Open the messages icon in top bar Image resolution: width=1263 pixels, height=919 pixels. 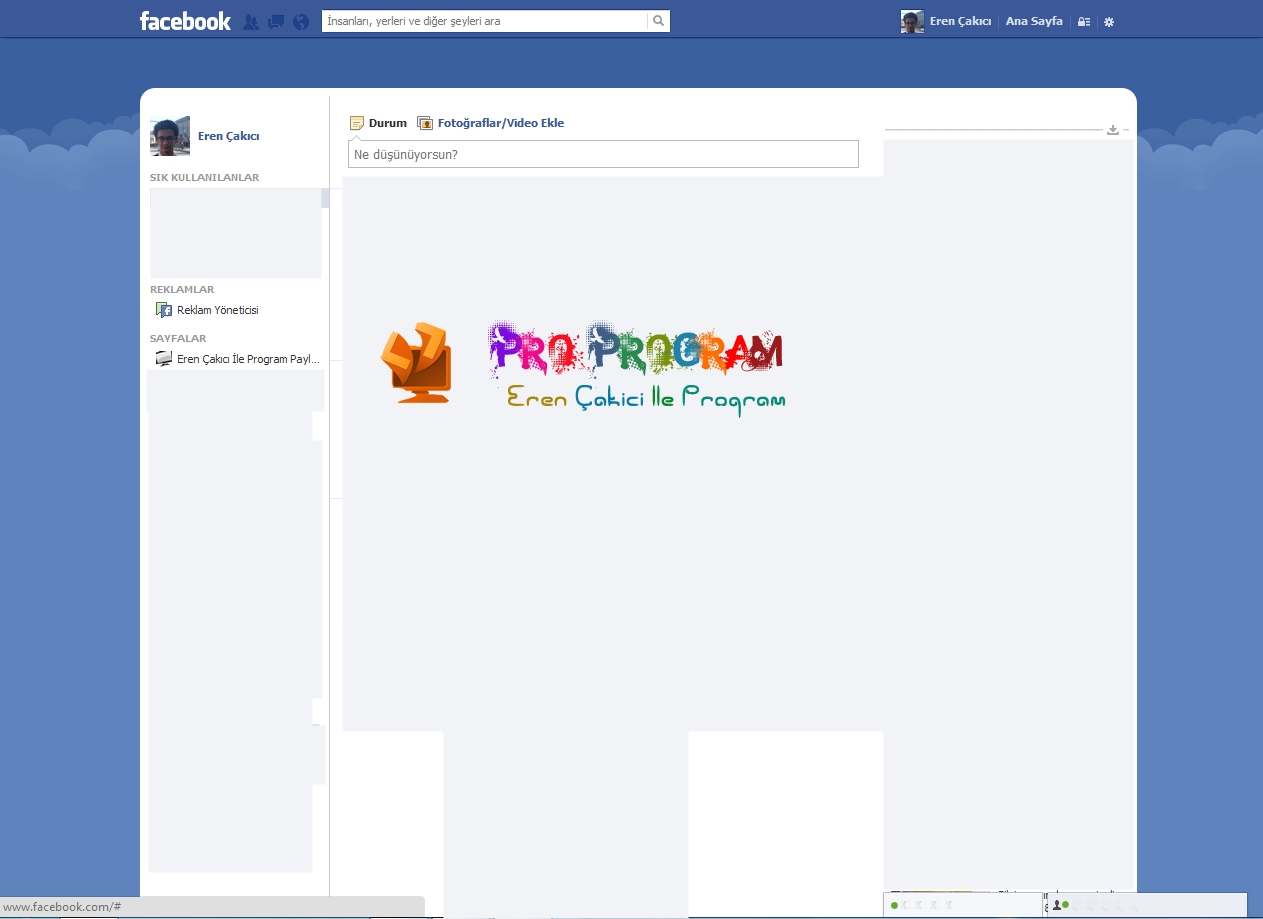click(276, 21)
